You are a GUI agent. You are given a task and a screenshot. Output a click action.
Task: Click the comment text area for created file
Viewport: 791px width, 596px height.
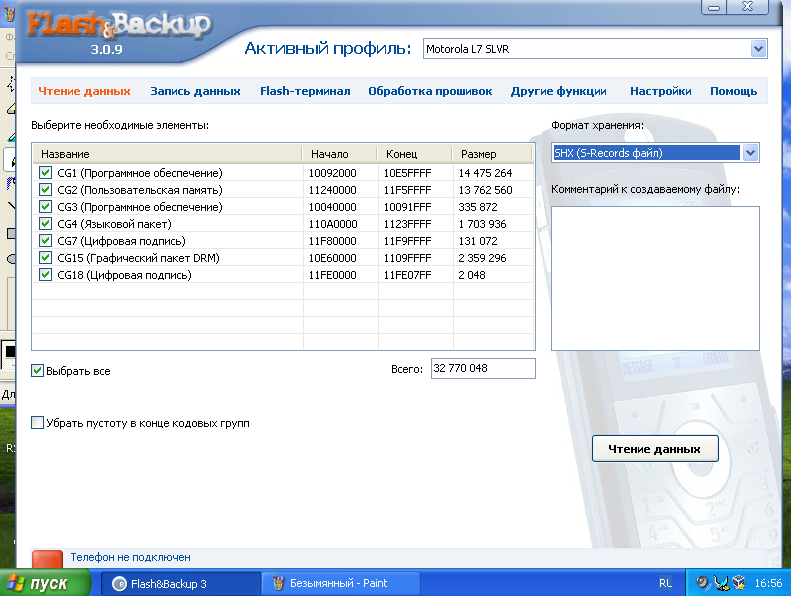[655, 278]
